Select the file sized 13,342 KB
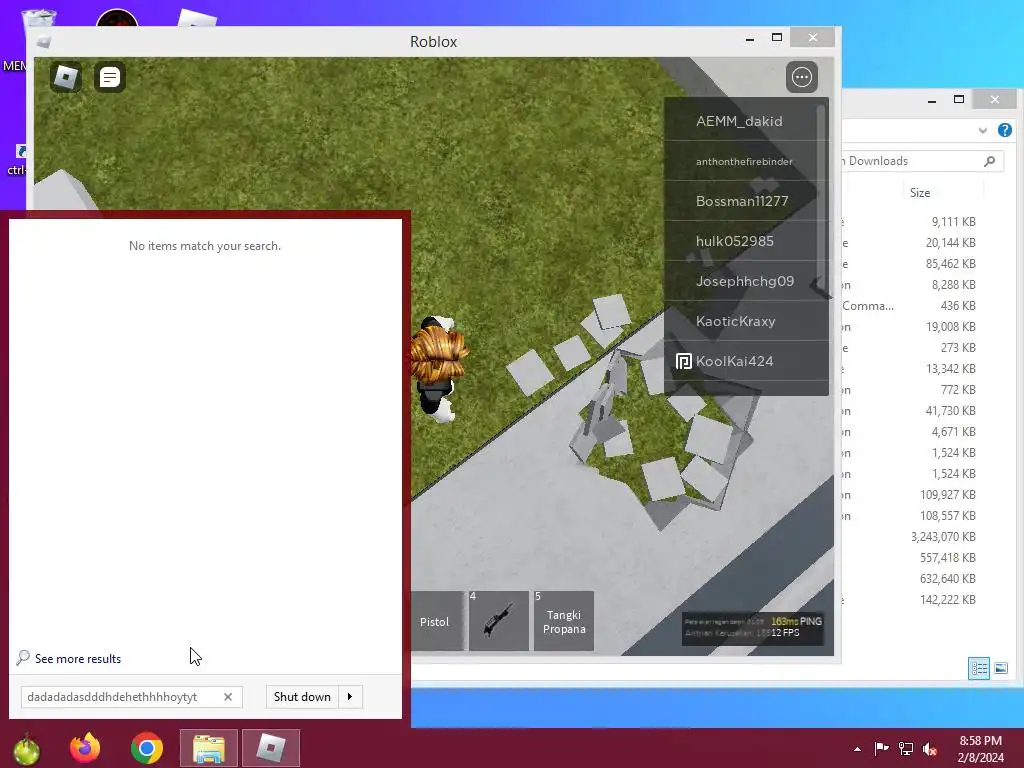The image size is (1024, 768). tap(950, 368)
